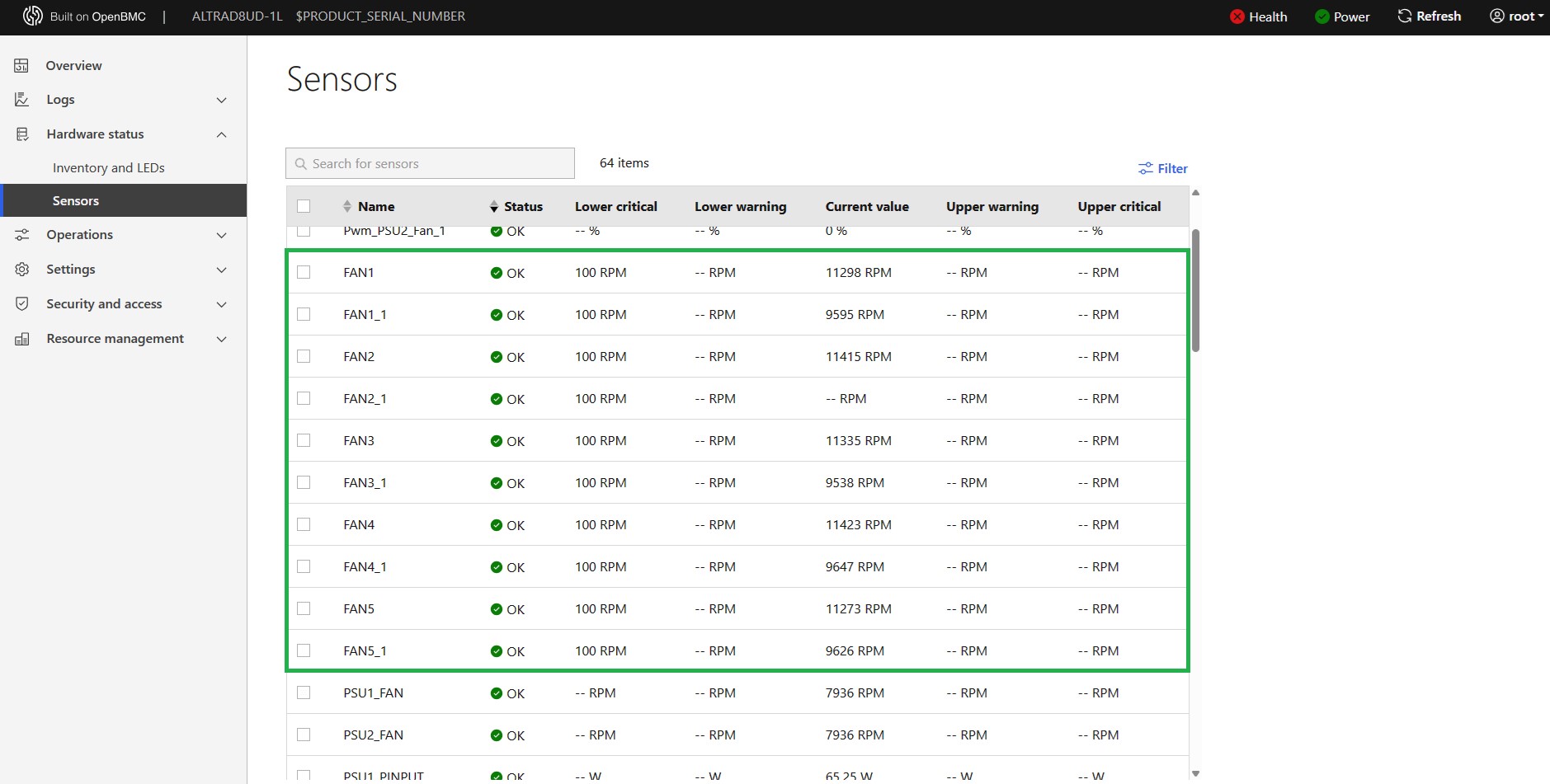Click the scrollbar up arrow
Image resolution: width=1550 pixels, height=784 pixels.
1196,193
